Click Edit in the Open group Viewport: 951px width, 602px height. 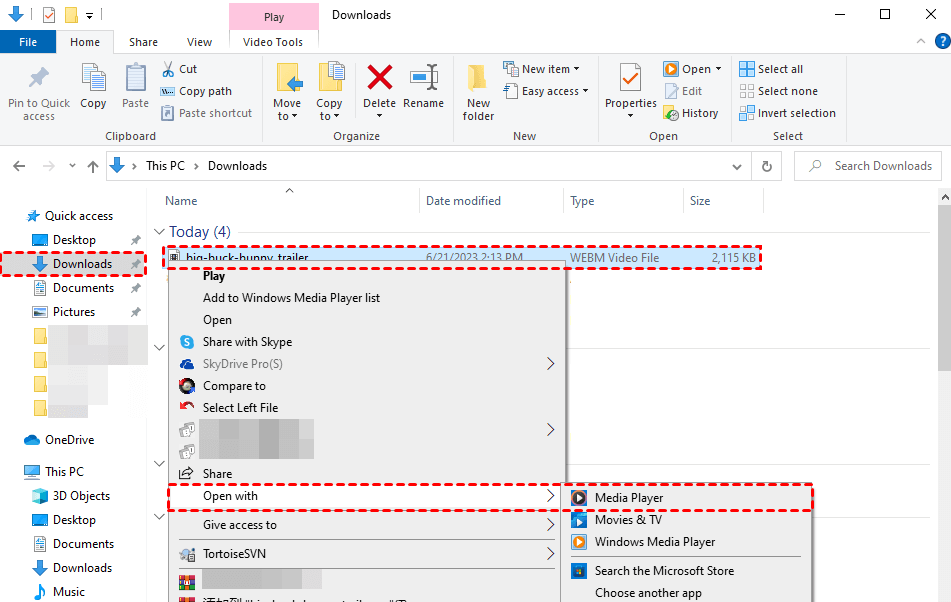click(x=684, y=91)
